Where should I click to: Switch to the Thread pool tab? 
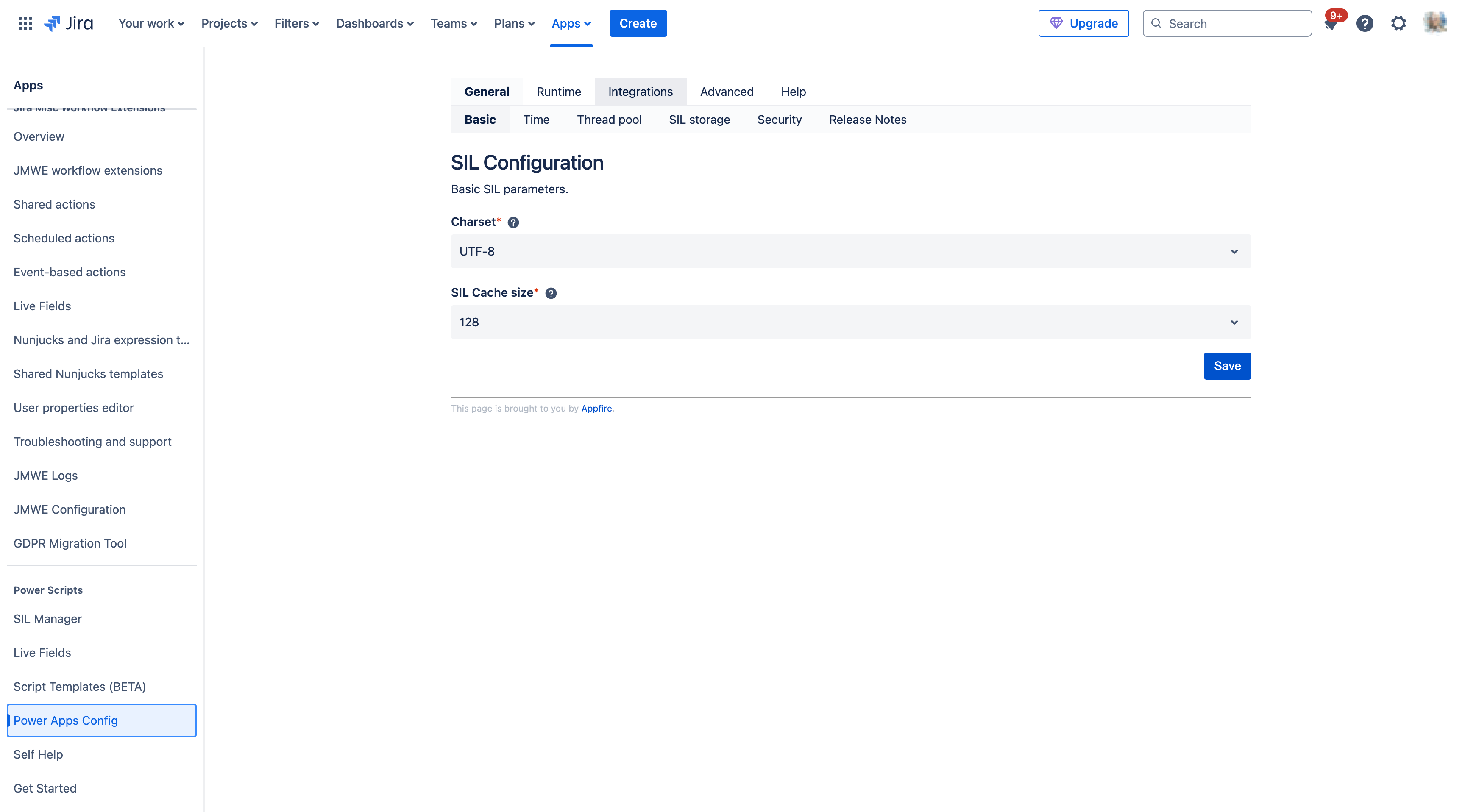coord(609,120)
